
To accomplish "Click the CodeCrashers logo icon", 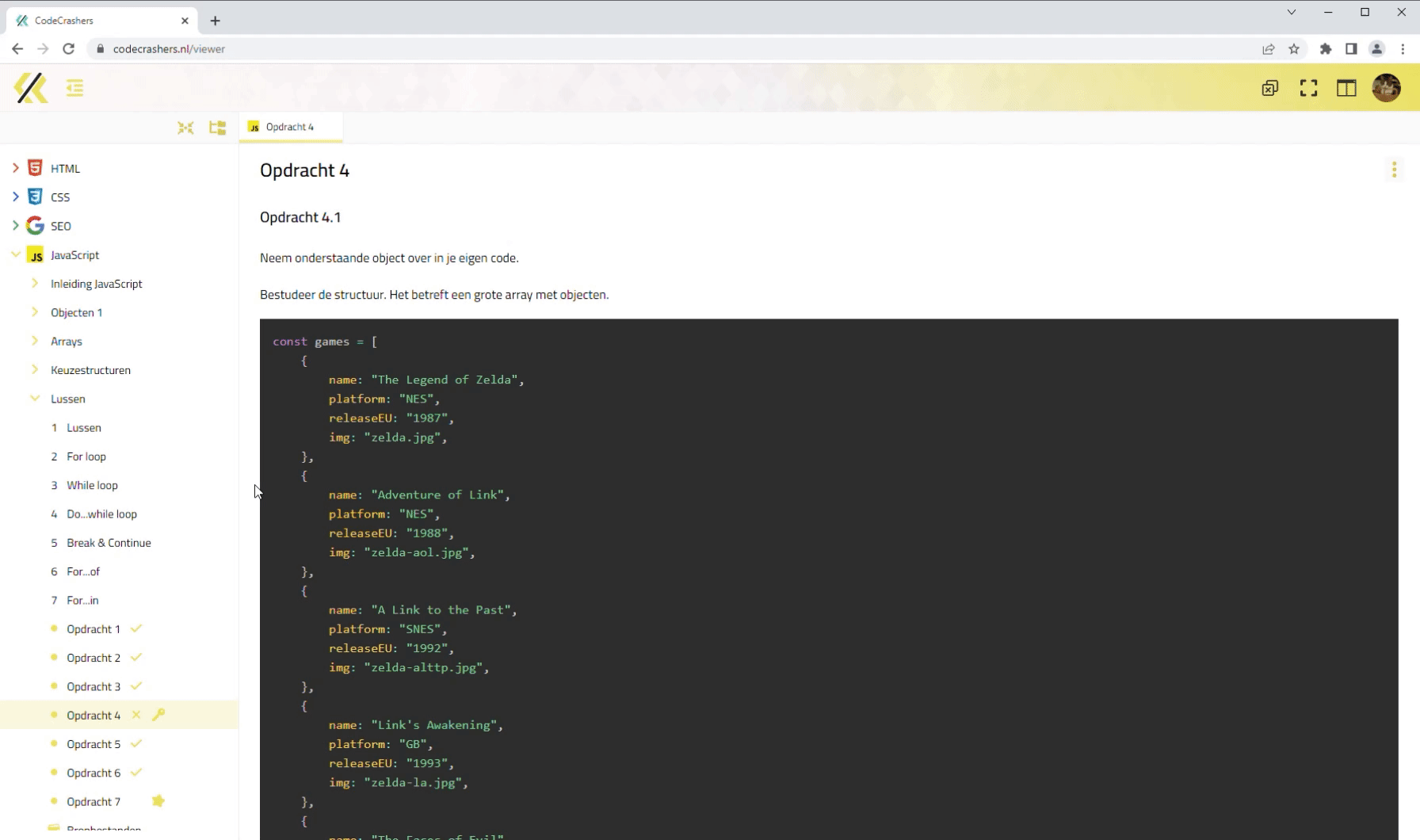I will point(31,88).
